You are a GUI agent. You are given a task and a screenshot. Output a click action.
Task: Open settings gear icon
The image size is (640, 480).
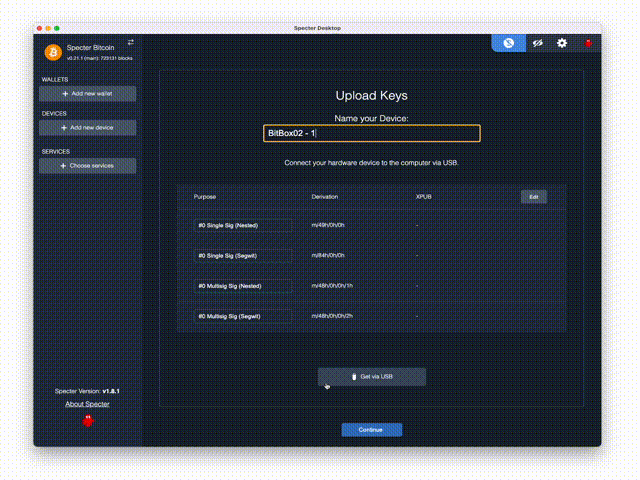tap(562, 43)
